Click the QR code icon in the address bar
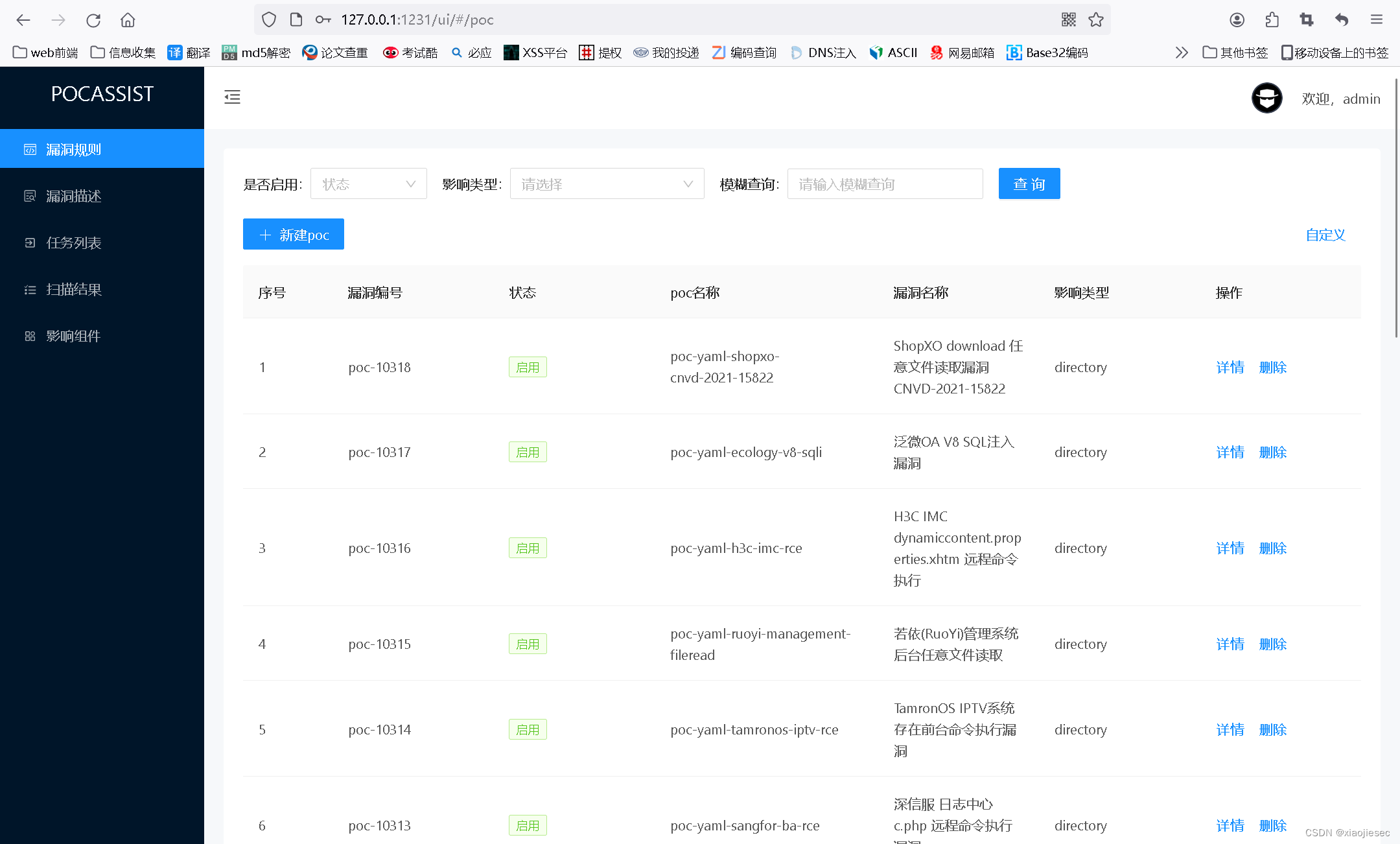The width and height of the screenshot is (1400, 844). click(x=1069, y=20)
